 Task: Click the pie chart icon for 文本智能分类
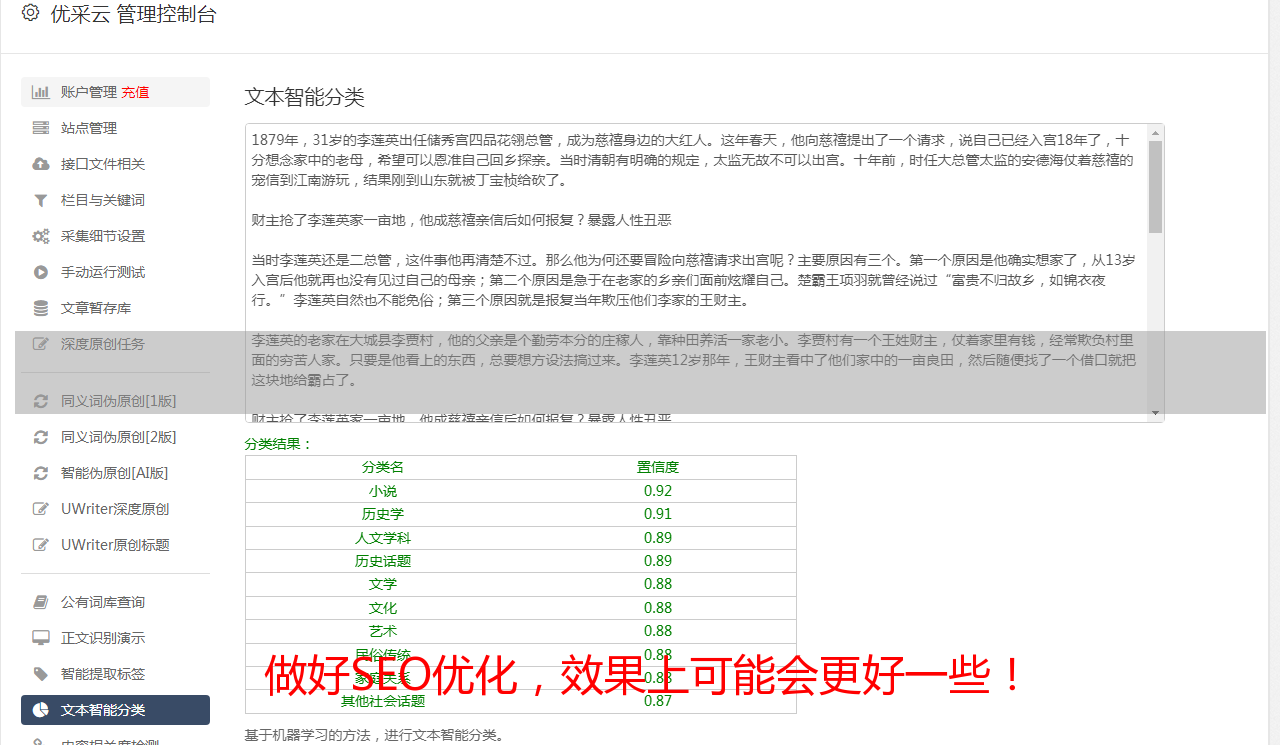pyautogui.click(x=41, y=710)
